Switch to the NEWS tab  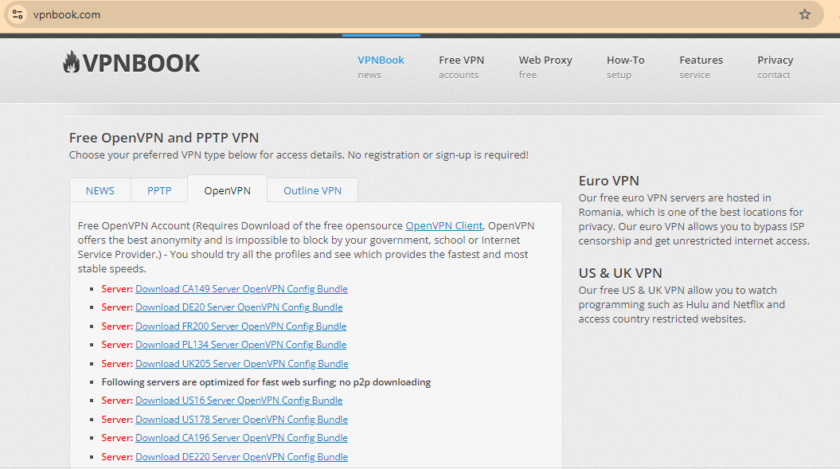[x=100, y=191]
